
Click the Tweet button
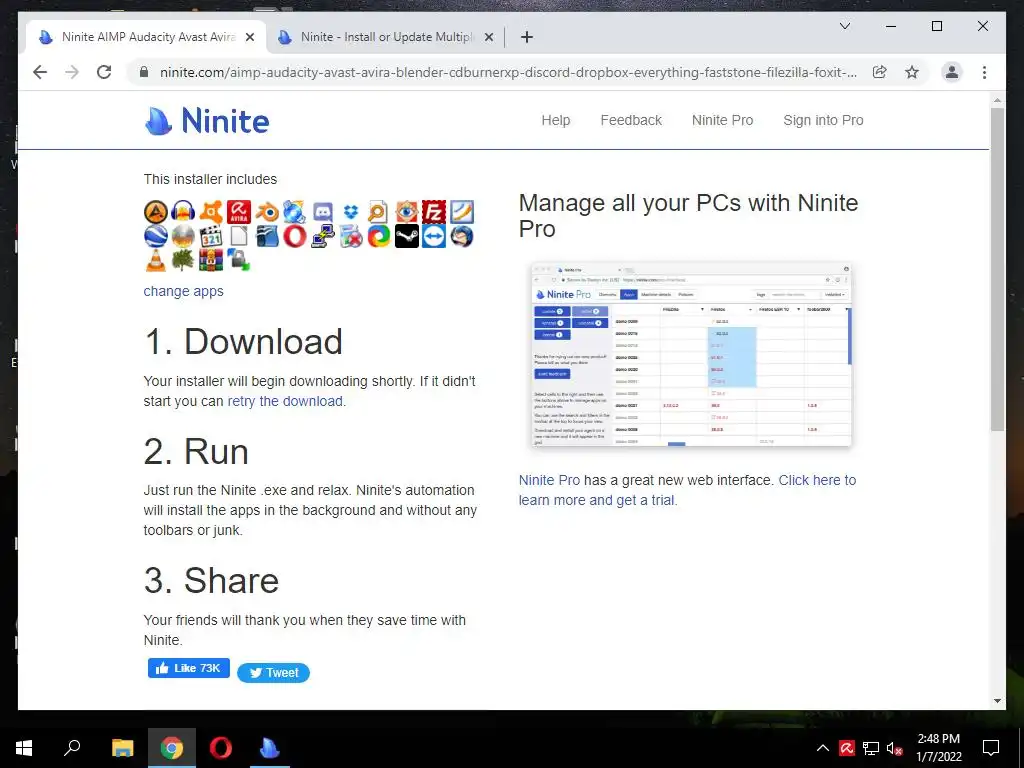[274, 673]
